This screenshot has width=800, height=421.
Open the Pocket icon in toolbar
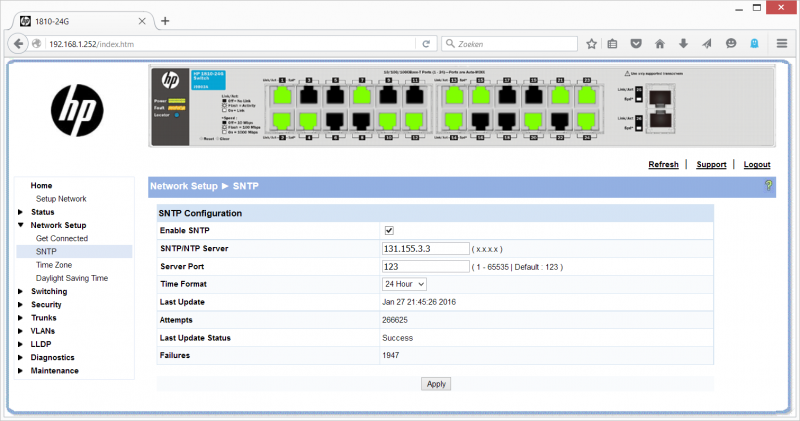(636, 44)
